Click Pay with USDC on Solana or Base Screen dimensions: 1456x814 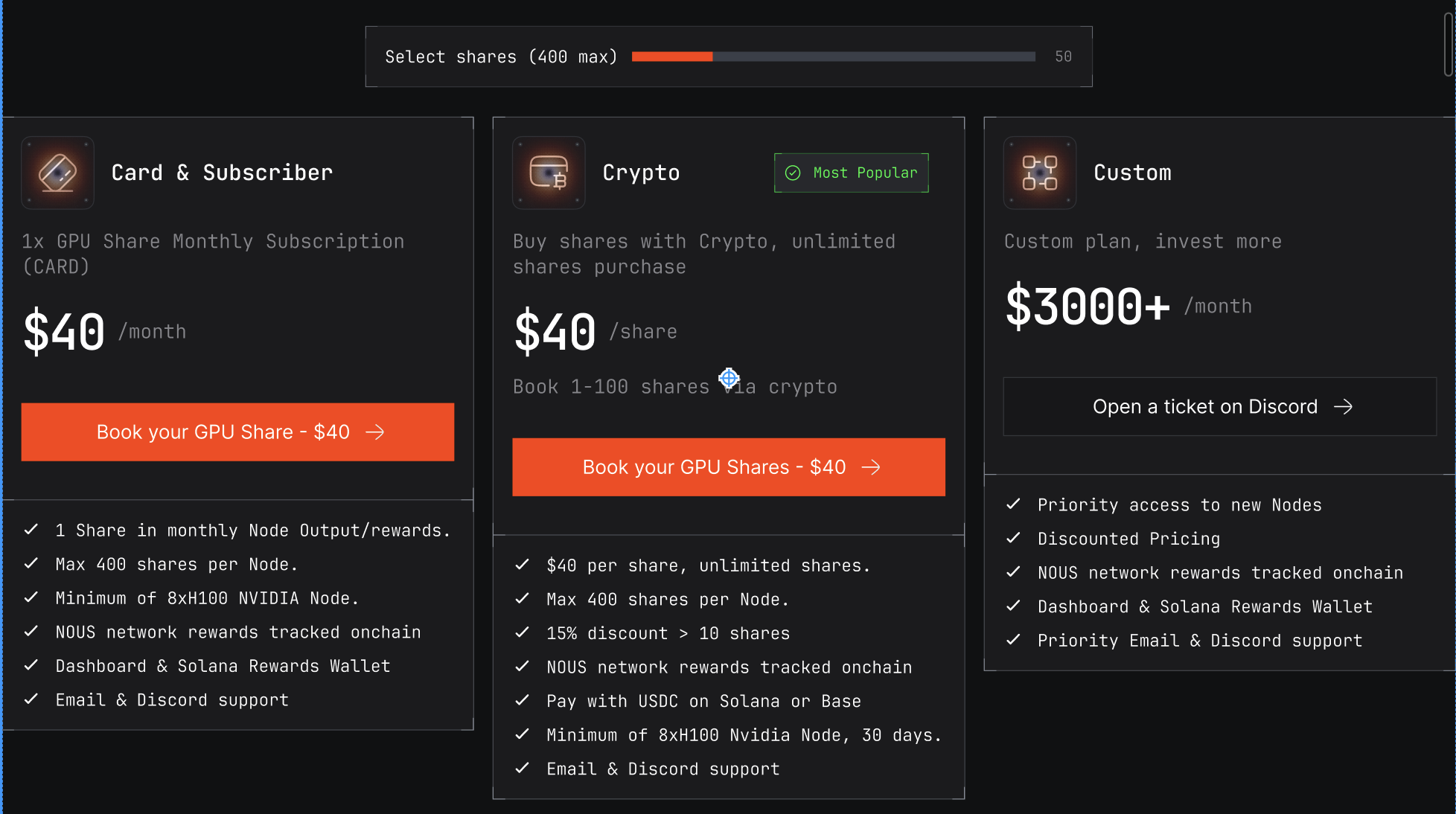[x=703, y=702]
